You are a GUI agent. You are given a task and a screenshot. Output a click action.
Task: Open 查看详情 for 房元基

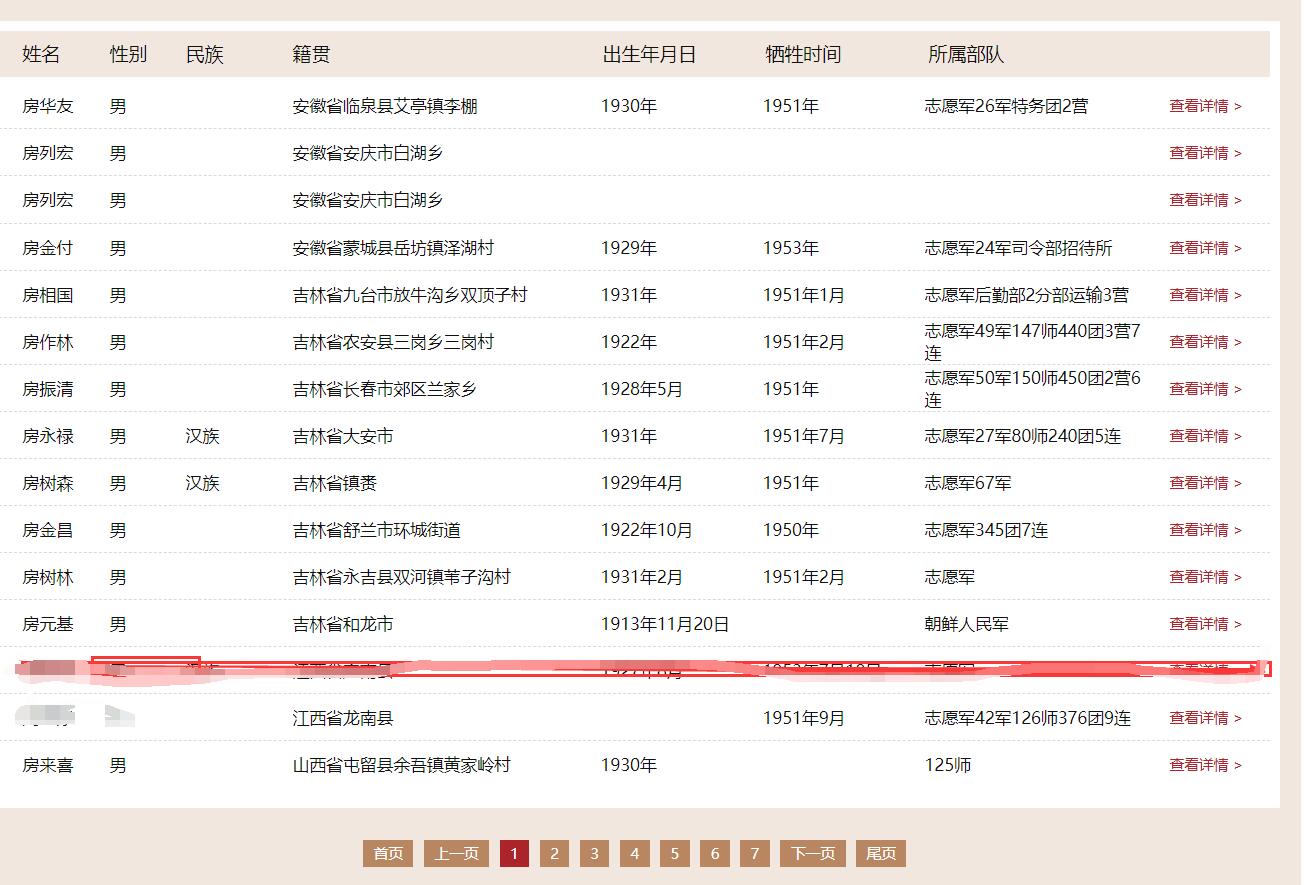point(1205,624)
